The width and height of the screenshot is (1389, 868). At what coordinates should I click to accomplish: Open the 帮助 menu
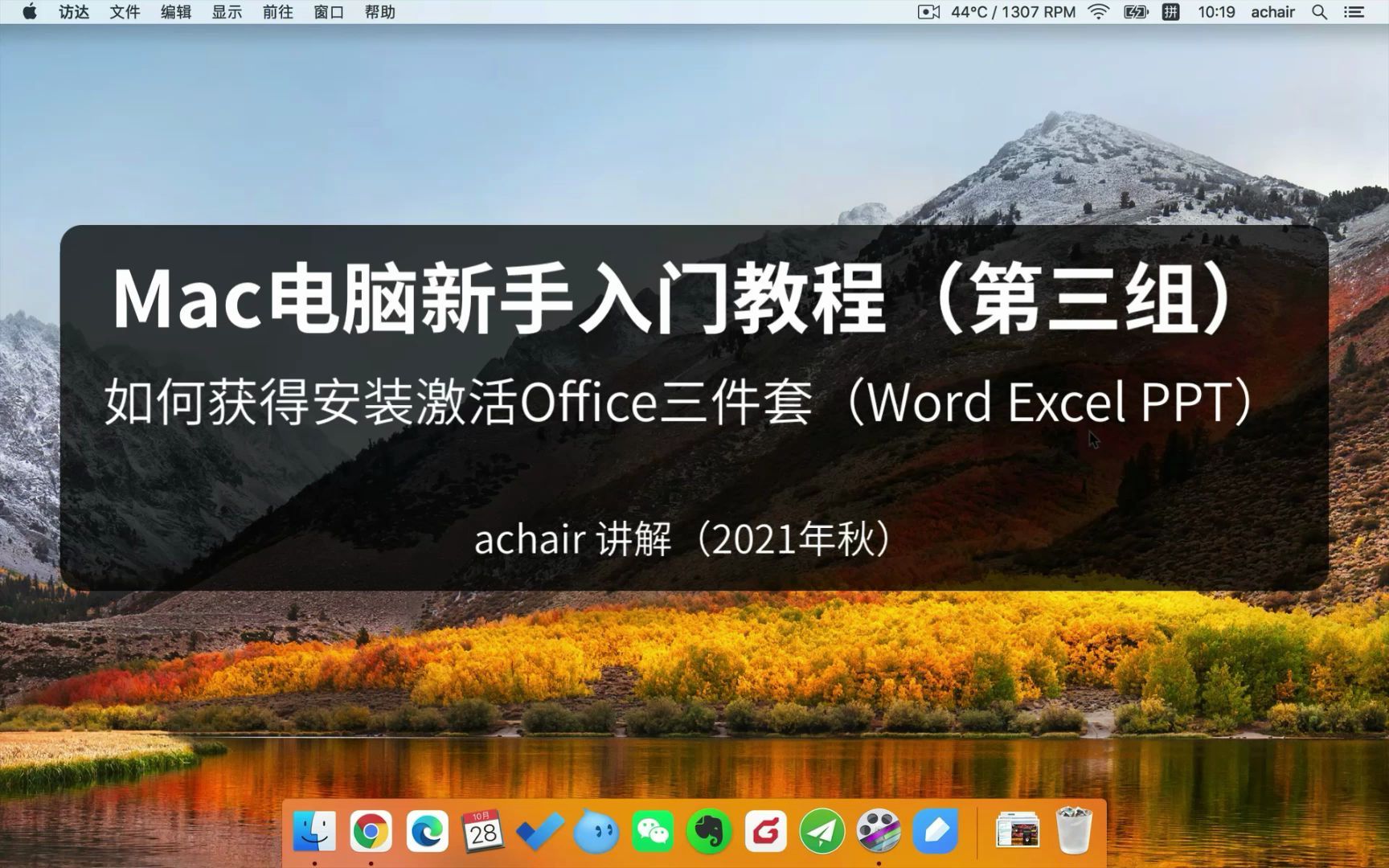coord(380,12)
